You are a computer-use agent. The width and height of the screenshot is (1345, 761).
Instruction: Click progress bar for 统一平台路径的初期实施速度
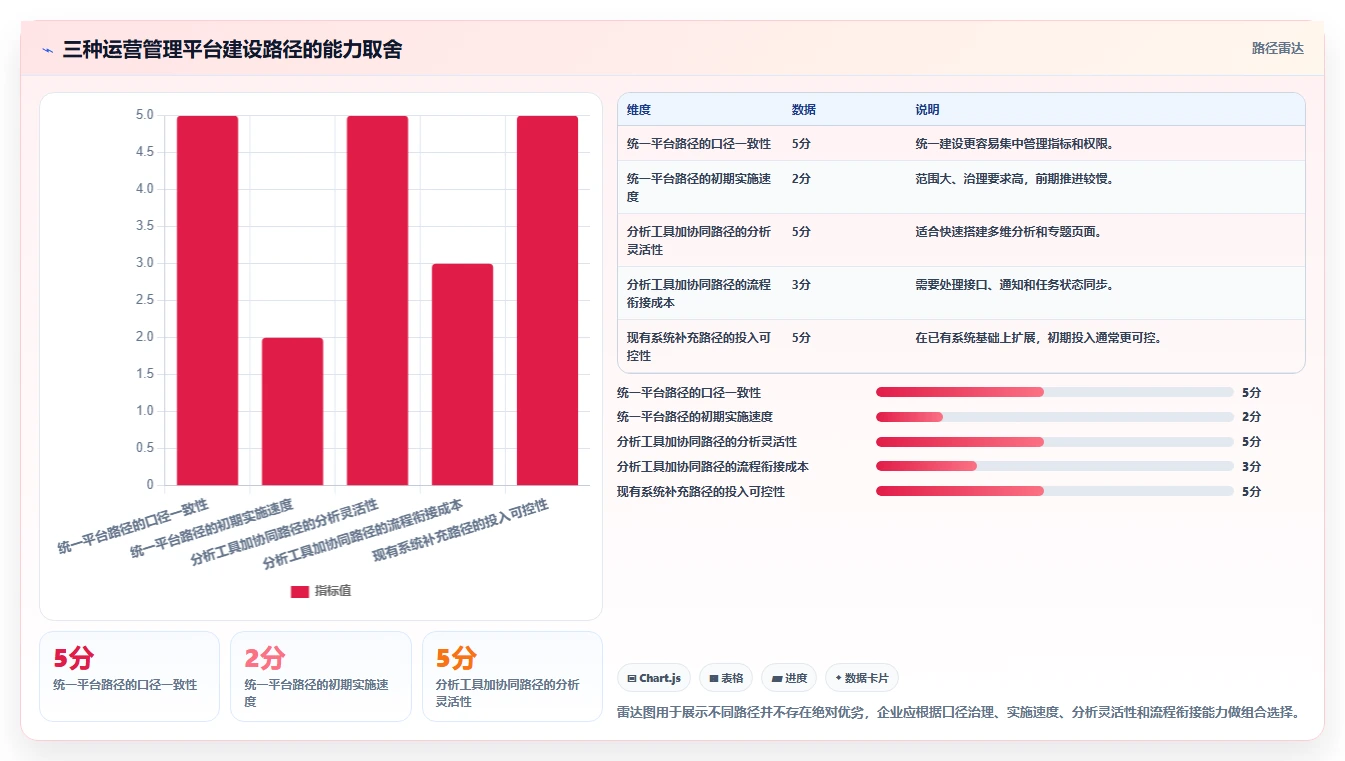(x=1055, y=417)
